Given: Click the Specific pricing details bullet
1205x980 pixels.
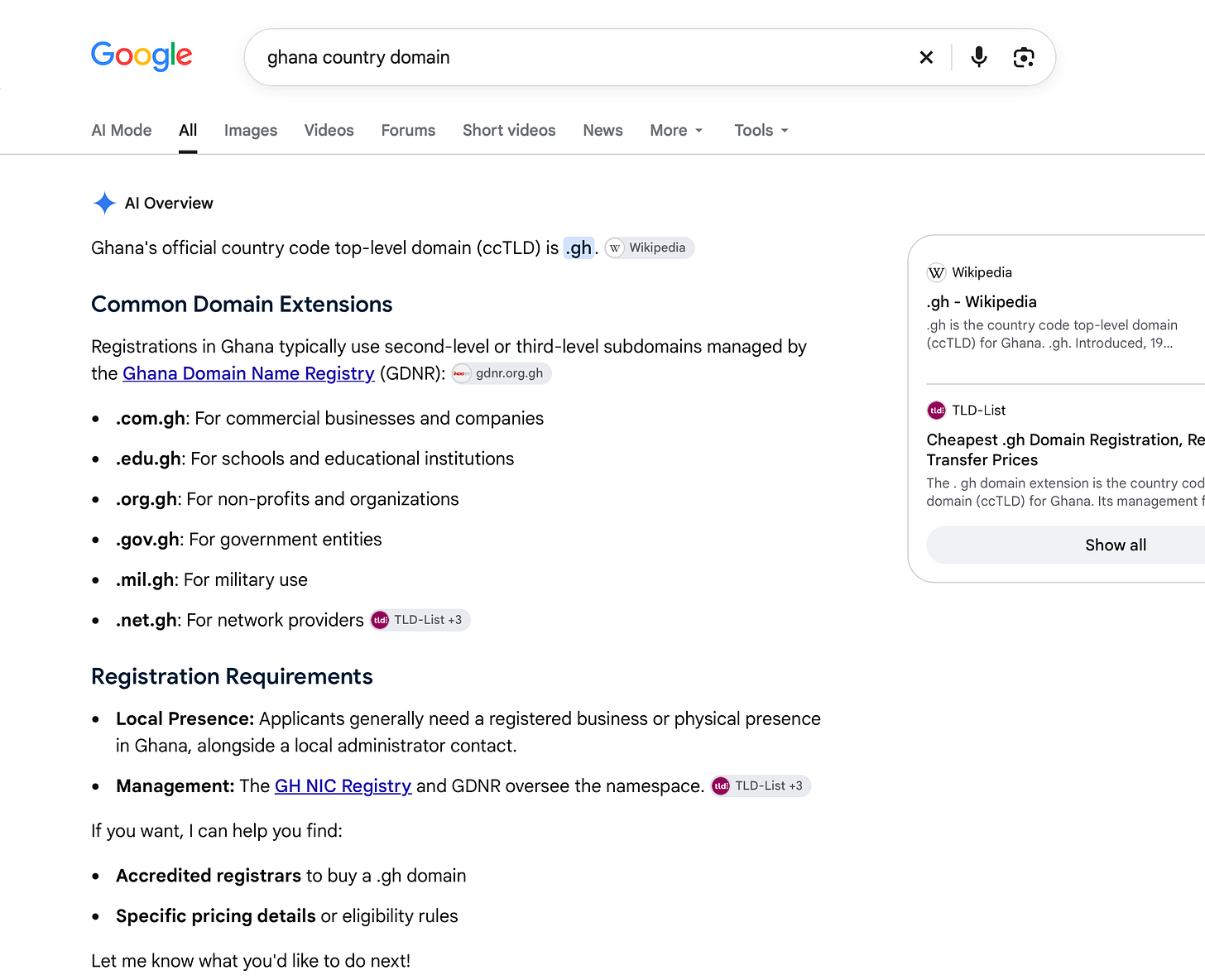Looking at the screenshot, I should tap(286, 916).
